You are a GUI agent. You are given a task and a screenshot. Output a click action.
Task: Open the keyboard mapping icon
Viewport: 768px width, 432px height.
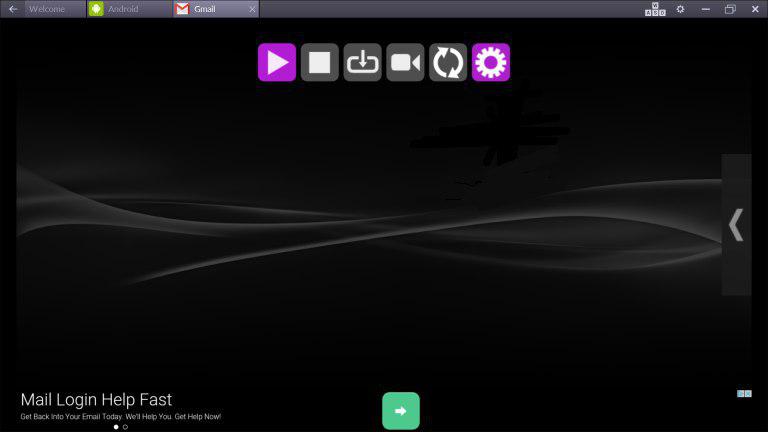coord(654,9)
